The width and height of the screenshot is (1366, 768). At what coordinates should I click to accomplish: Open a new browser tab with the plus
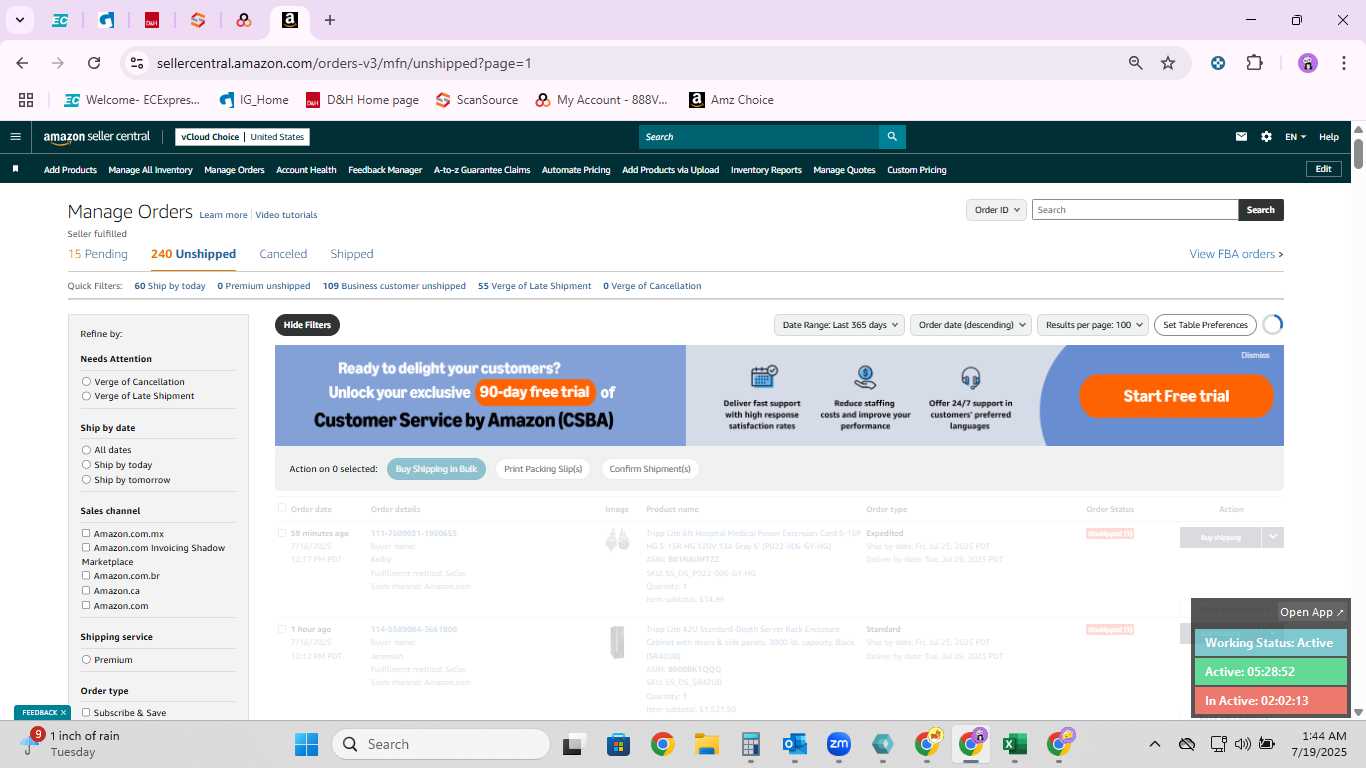(330, 20)
